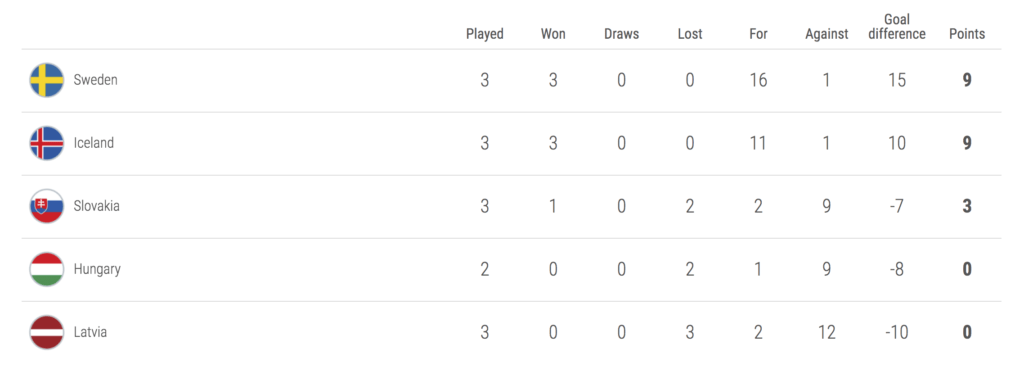Select the Won column header
The width and height of the screenshot is (1024, 372).
[x=553, y=34]
